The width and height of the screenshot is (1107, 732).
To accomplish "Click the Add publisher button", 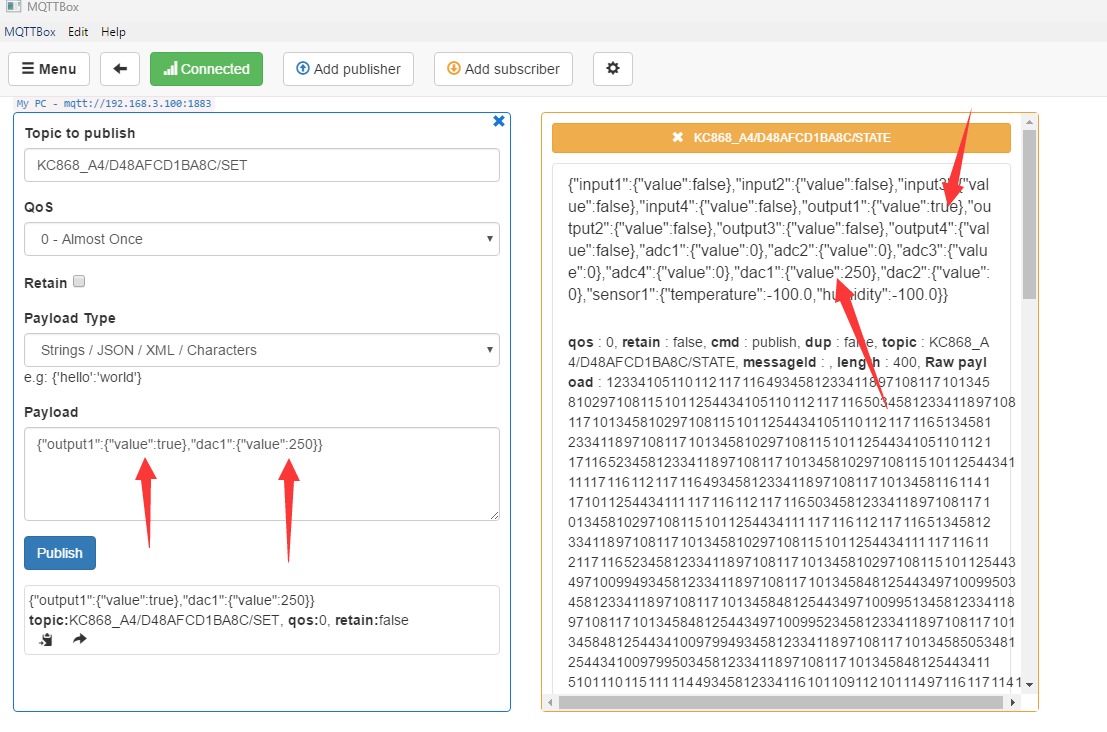I will click(348, 69).
